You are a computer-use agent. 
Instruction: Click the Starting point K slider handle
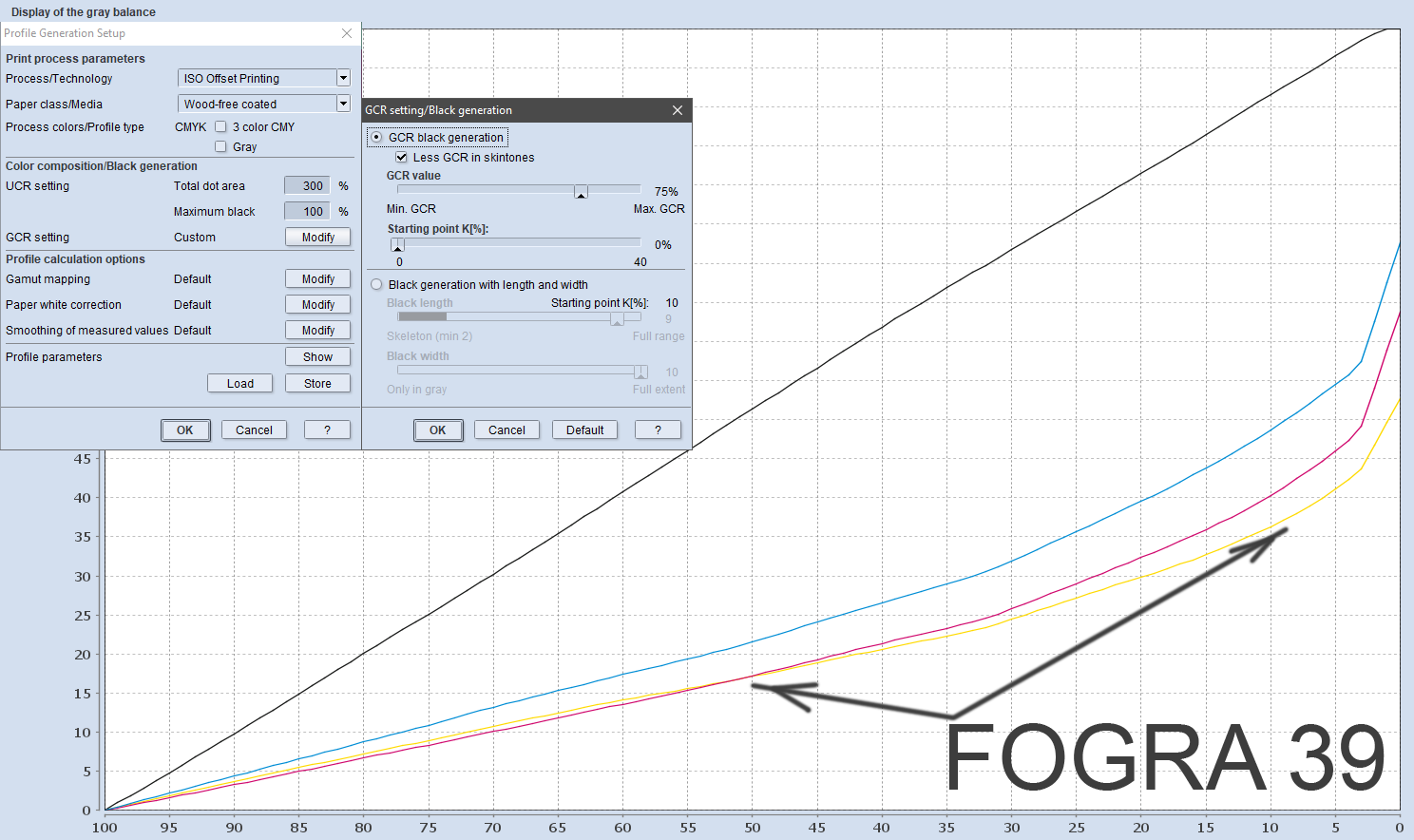click(x=397, y=245)
